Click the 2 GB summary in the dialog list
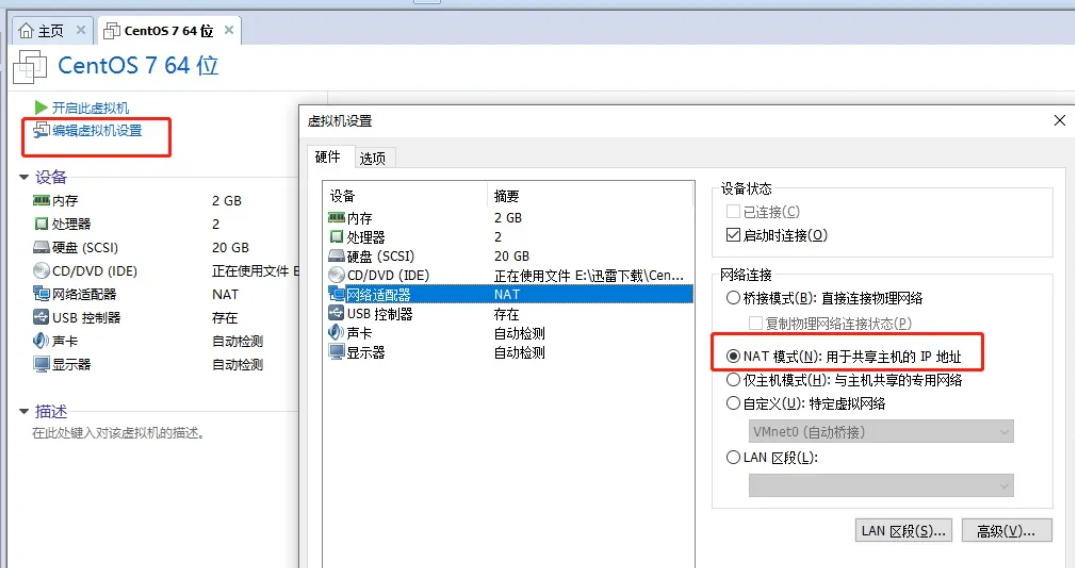The width and height of the screenshot is (1075, 568). [508, 217]
